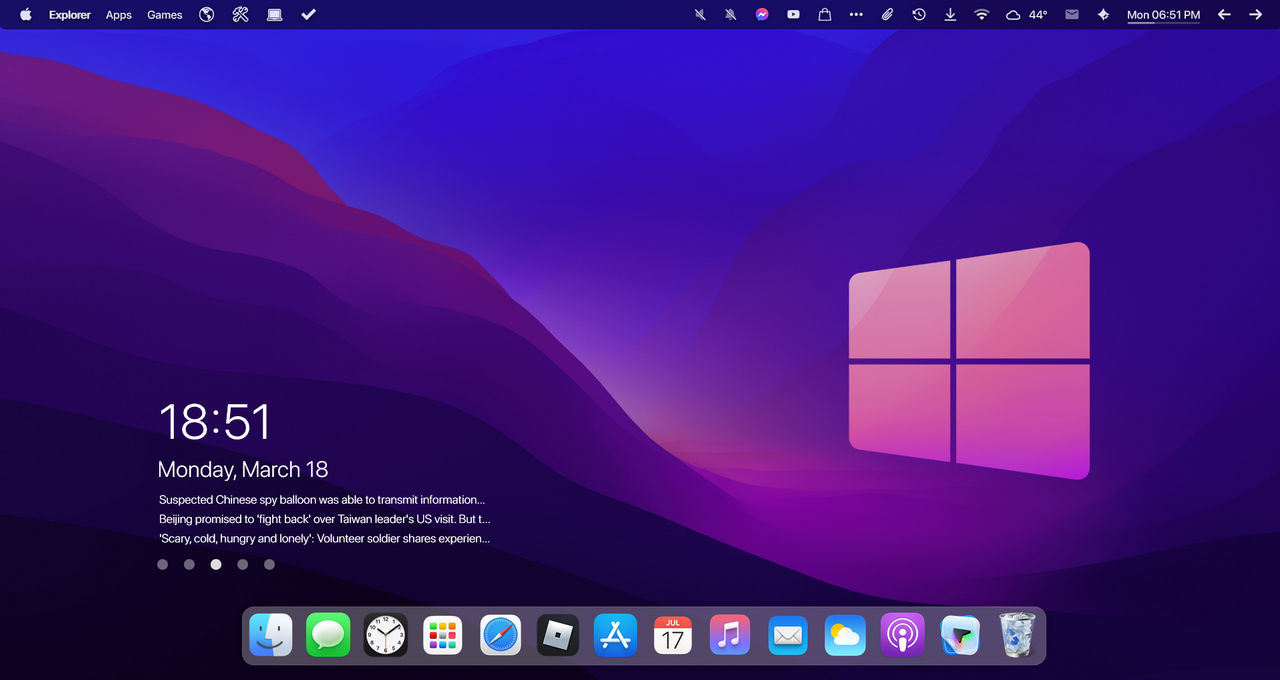Click the four-point star icon
The image size is (1280, 680).
tap(1103, 15)
